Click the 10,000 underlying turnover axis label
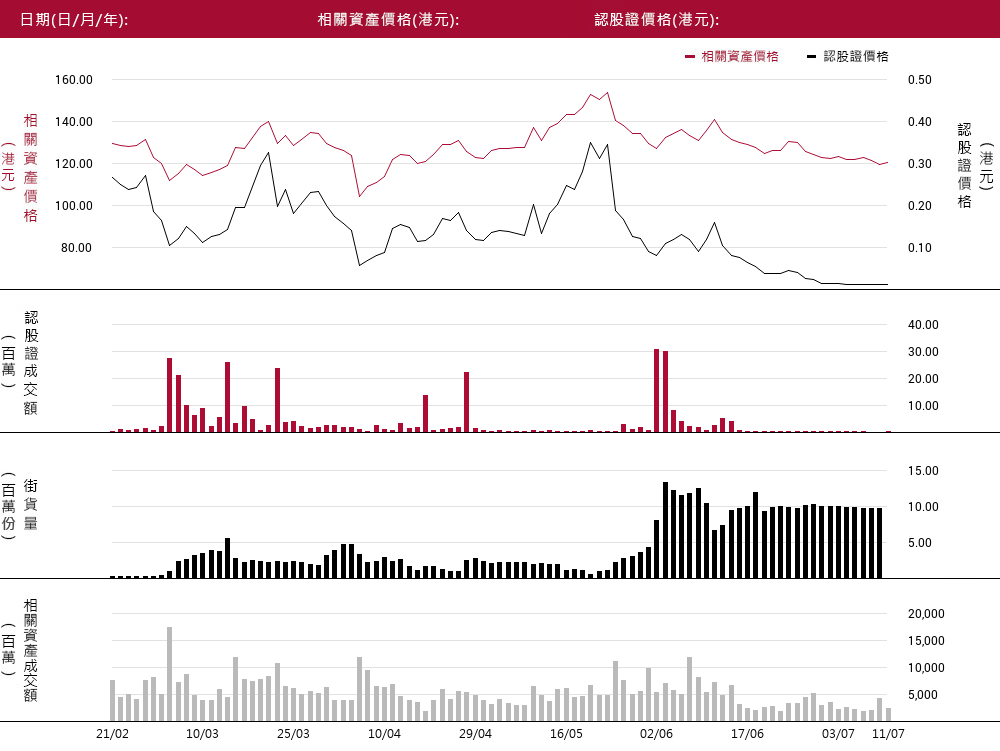 click(926, 668)
